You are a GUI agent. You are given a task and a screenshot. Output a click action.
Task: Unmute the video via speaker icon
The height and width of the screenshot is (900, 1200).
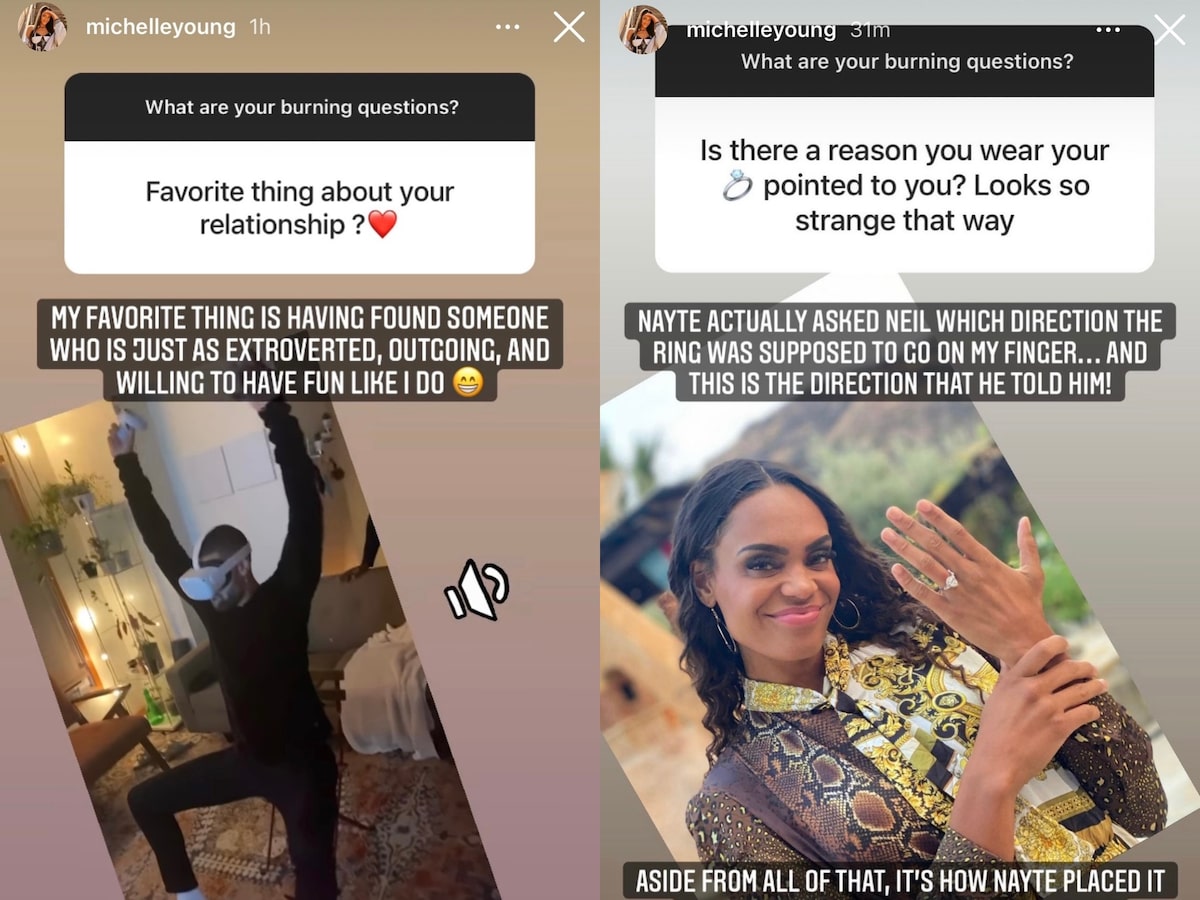(x=477, y=590)
